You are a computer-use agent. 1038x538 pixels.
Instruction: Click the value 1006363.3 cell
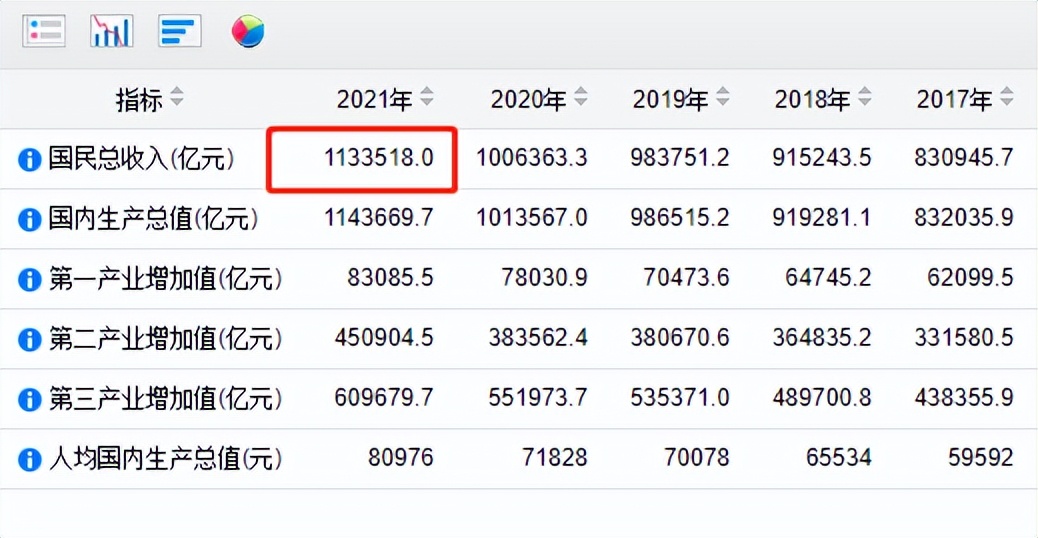532,158
